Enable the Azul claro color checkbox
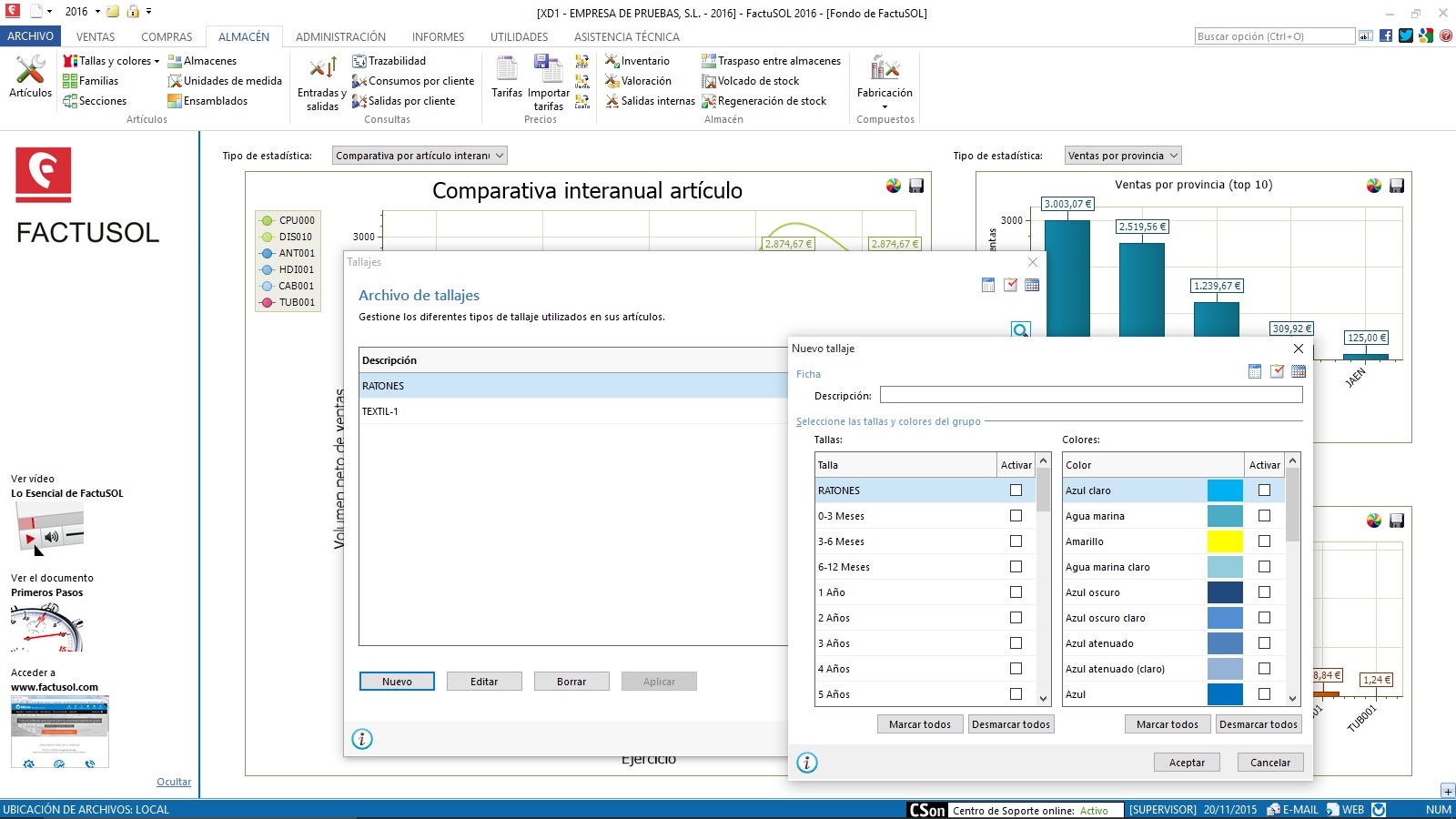Viewport: 1456px width, 819px height. pyautogui.click(x=1264, y=490)
